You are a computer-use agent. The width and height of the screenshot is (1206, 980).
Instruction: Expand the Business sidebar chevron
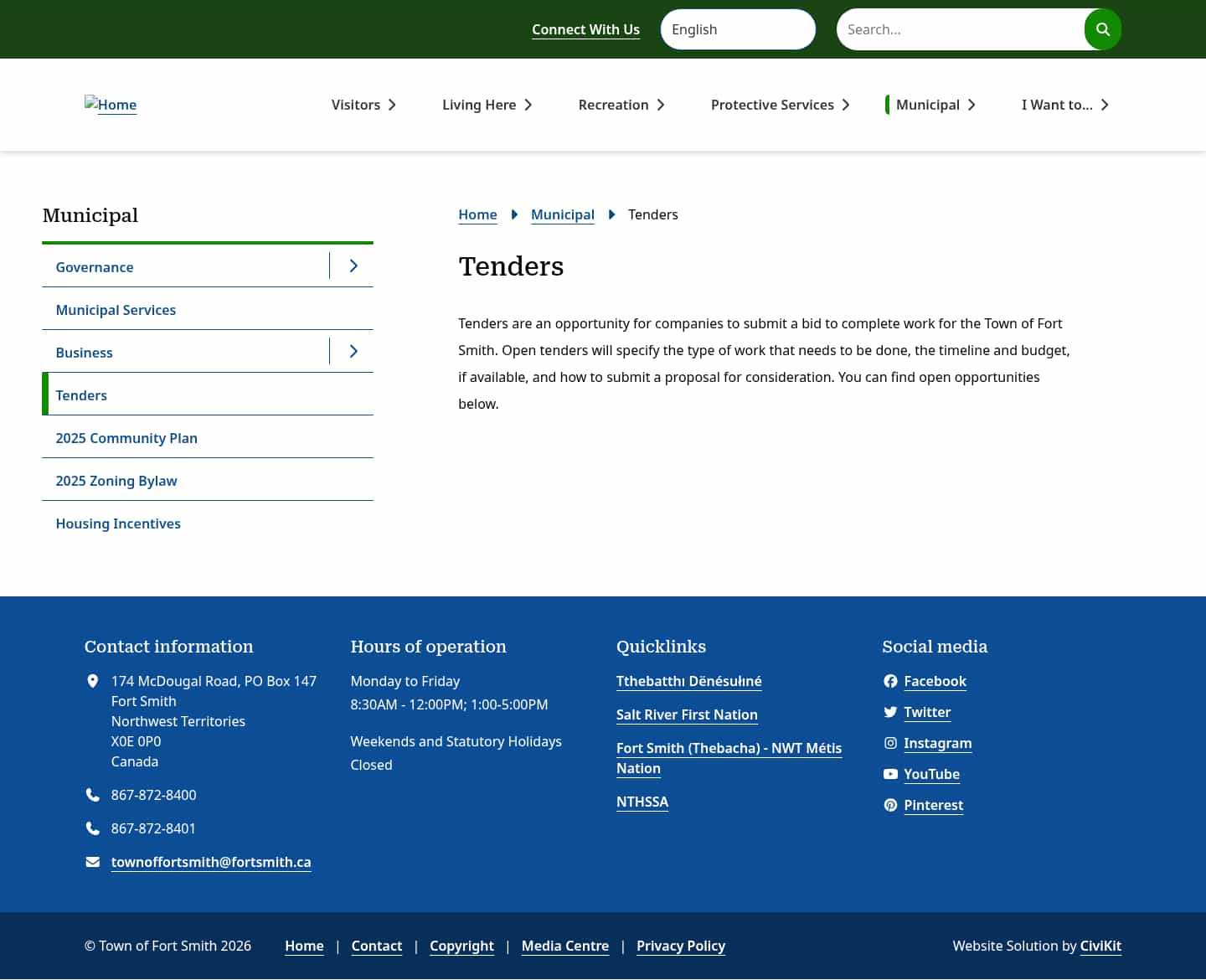pos(353,351)
